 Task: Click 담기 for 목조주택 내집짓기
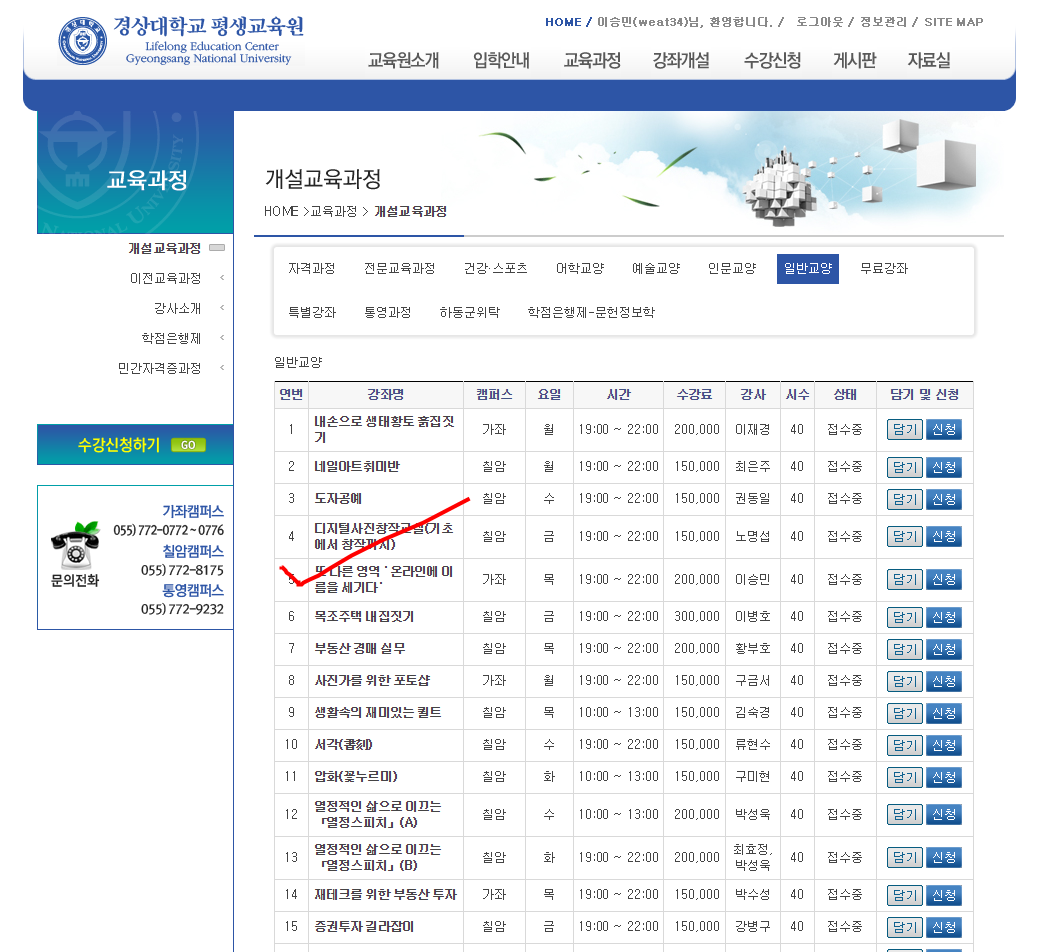[905, 617]
